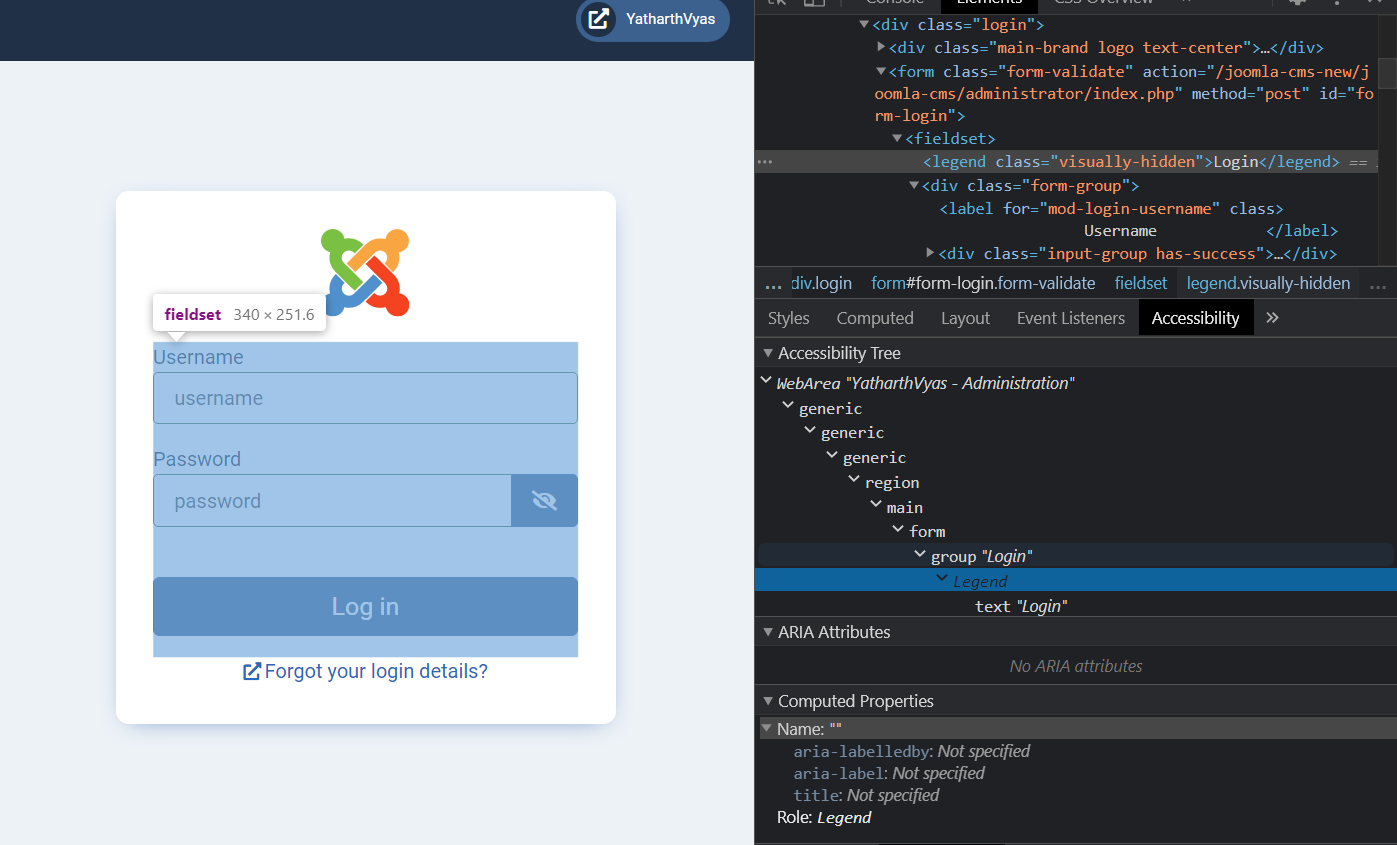
Task: Click the Password label on the login form
Action: coord(197,459)
